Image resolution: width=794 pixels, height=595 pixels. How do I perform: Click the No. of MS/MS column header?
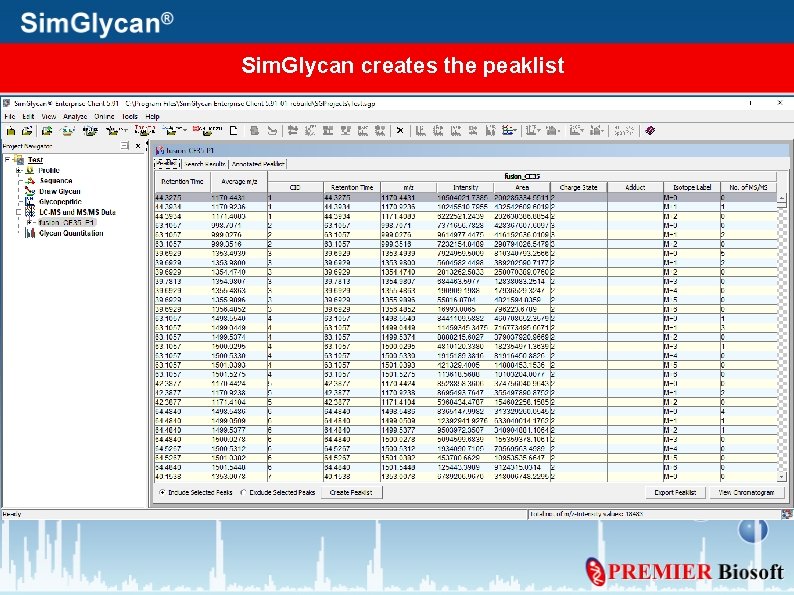click(748, 187)
